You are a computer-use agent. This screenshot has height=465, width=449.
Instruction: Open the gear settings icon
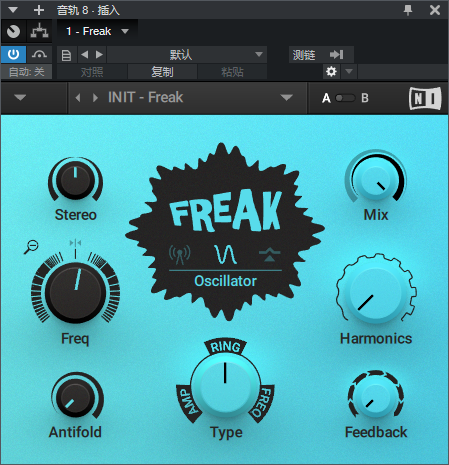pyautogui.click(x=331, y=71)
